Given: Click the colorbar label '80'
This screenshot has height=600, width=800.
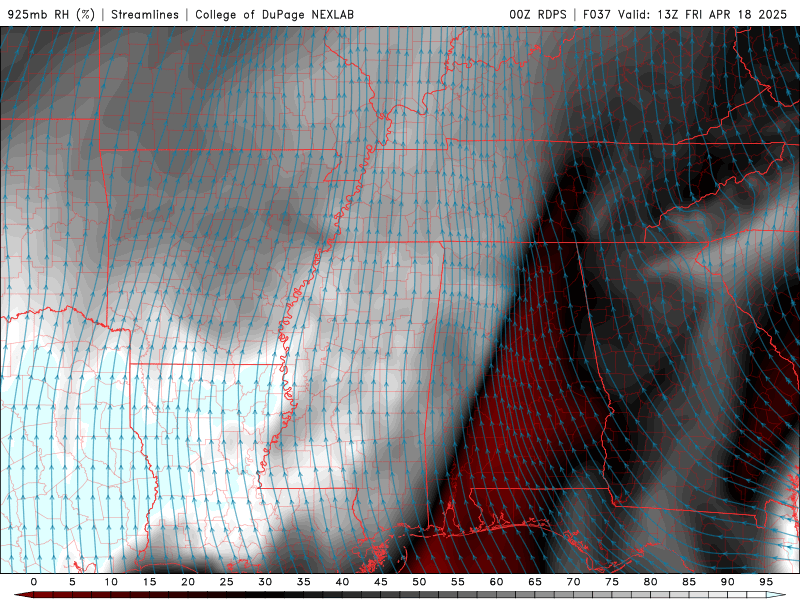Looking at the screenshot, I should (651, 582).
